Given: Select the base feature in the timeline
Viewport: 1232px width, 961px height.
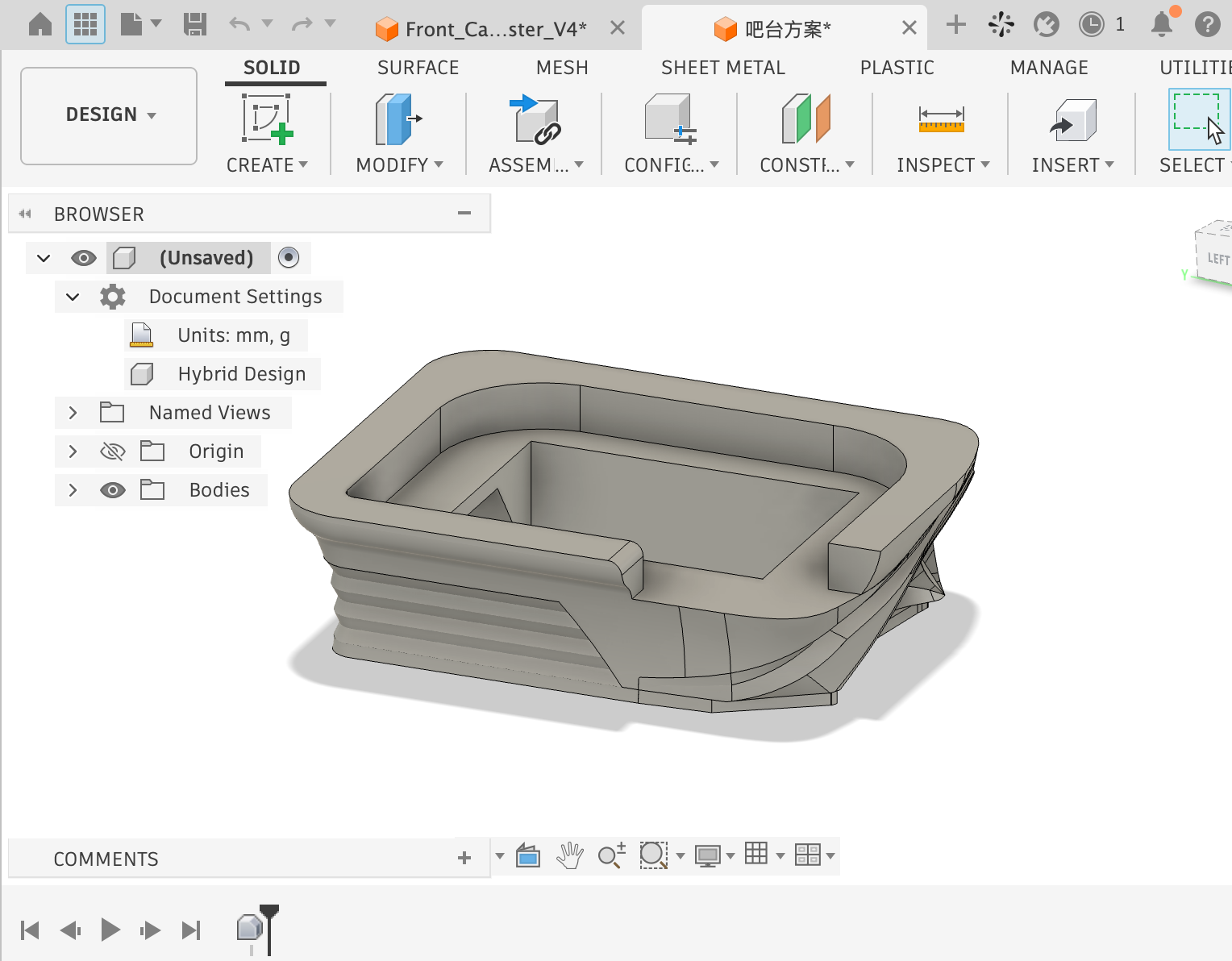Looking at the screenshot, I should click(x=249, y=929).
